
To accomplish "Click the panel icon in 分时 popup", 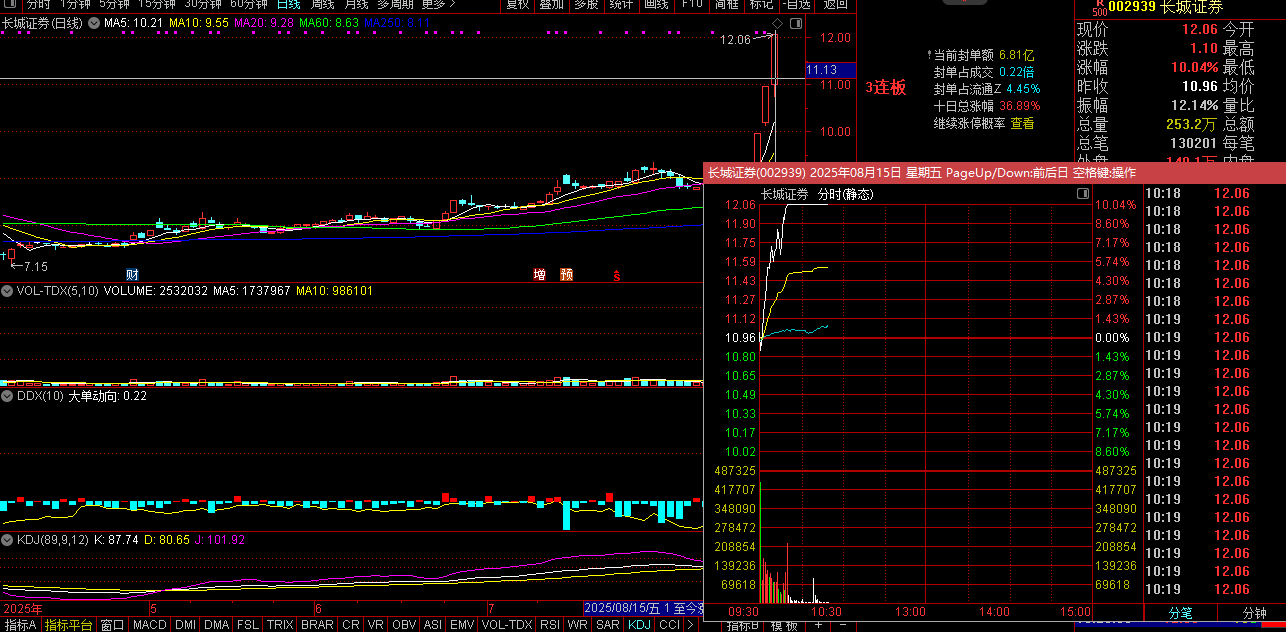I will (x=1082, y=194).
